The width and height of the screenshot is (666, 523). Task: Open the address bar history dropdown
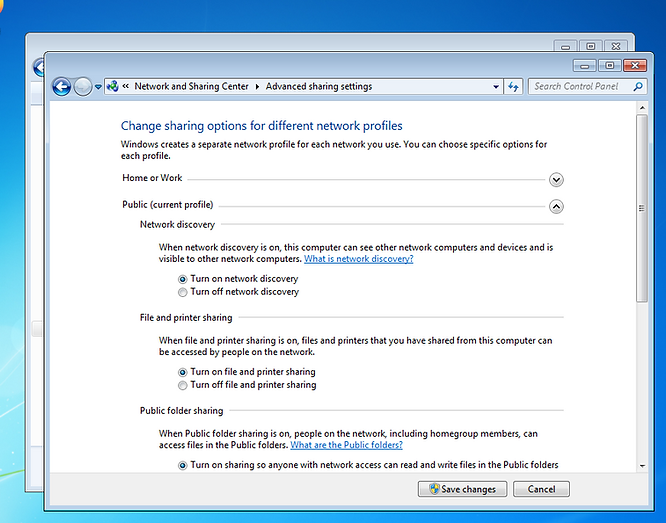(496, 87)
